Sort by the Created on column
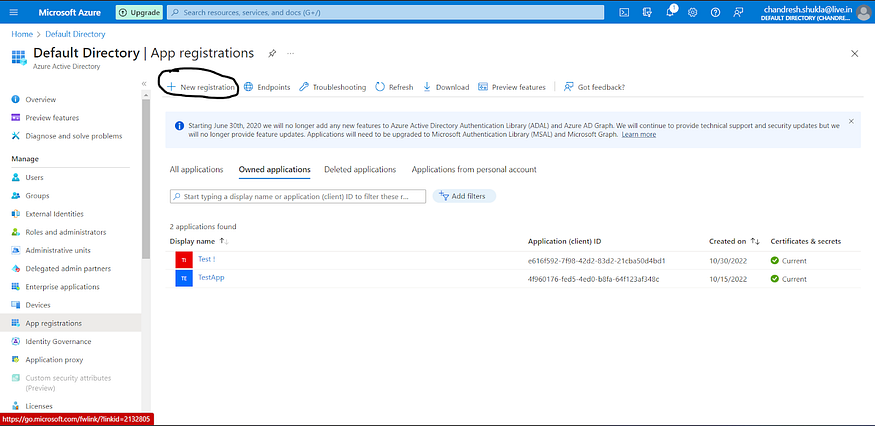875x426 pixels. coord(734,241)
